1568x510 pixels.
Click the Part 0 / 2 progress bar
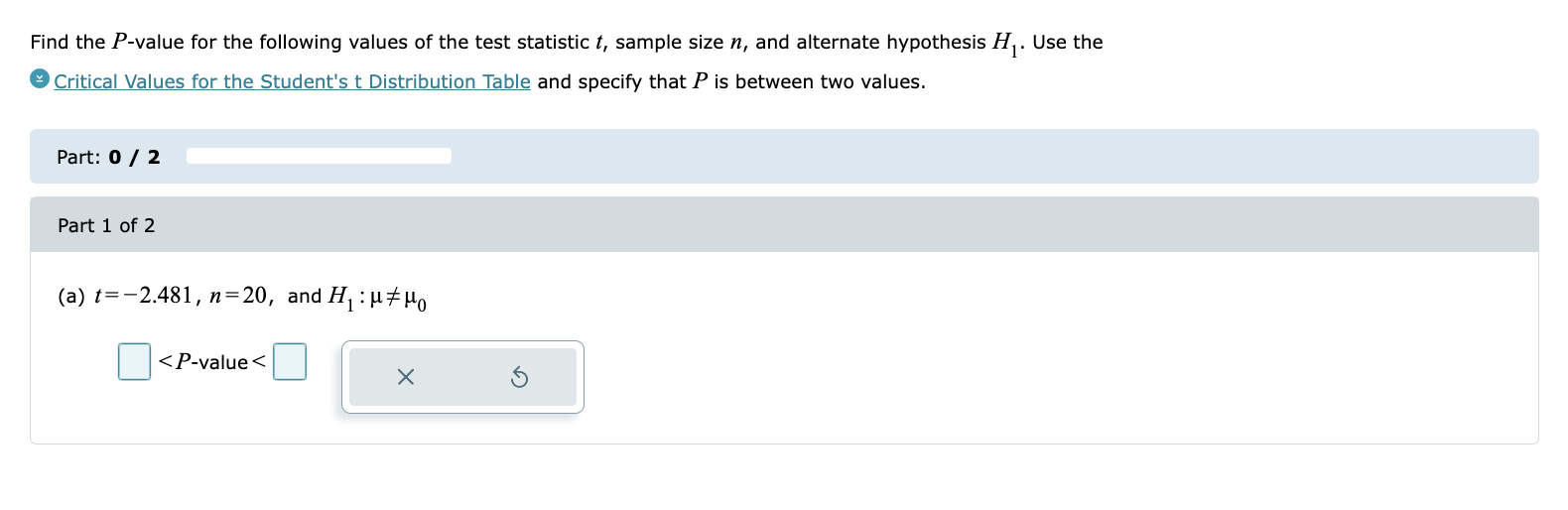[319, 156]
